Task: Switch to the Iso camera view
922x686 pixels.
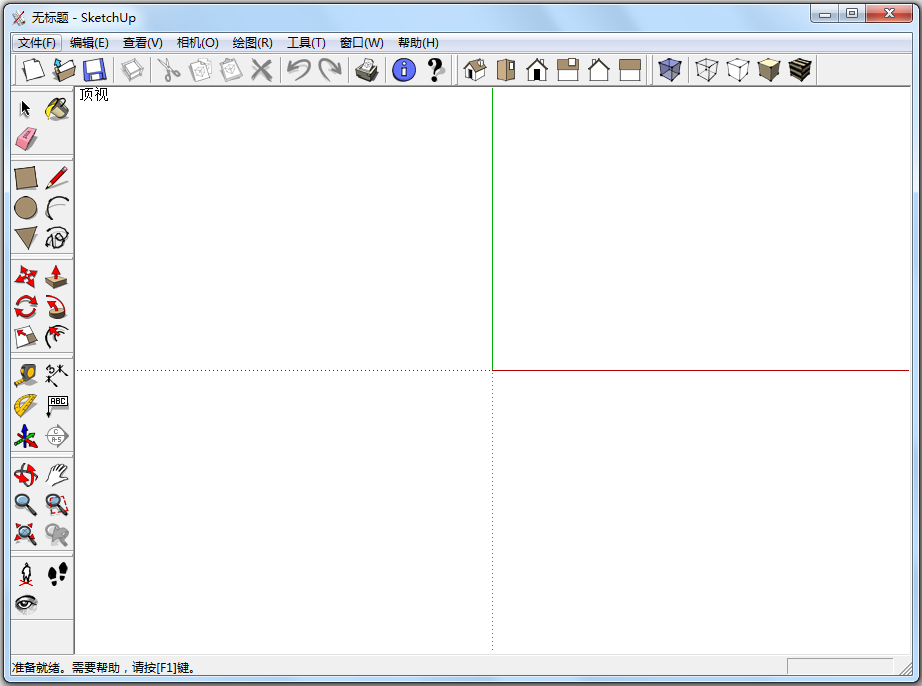Action: 477,69
